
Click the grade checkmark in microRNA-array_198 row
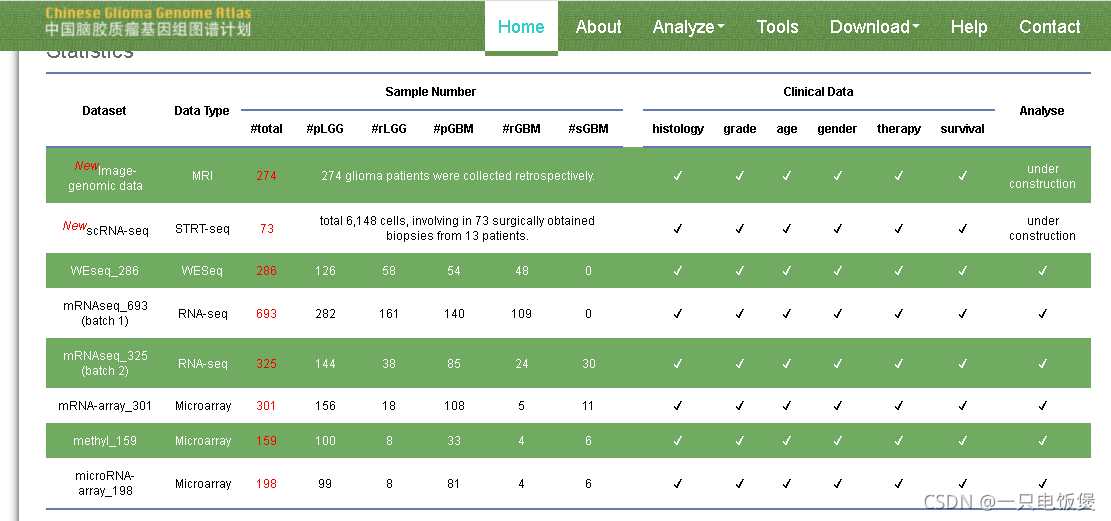739,484
